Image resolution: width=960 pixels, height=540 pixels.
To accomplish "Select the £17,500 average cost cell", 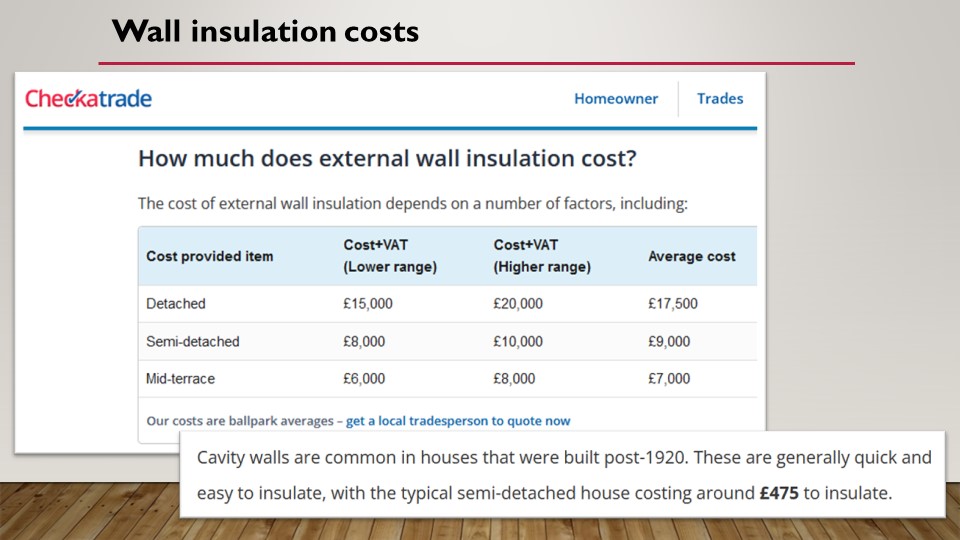I will 673,304.
